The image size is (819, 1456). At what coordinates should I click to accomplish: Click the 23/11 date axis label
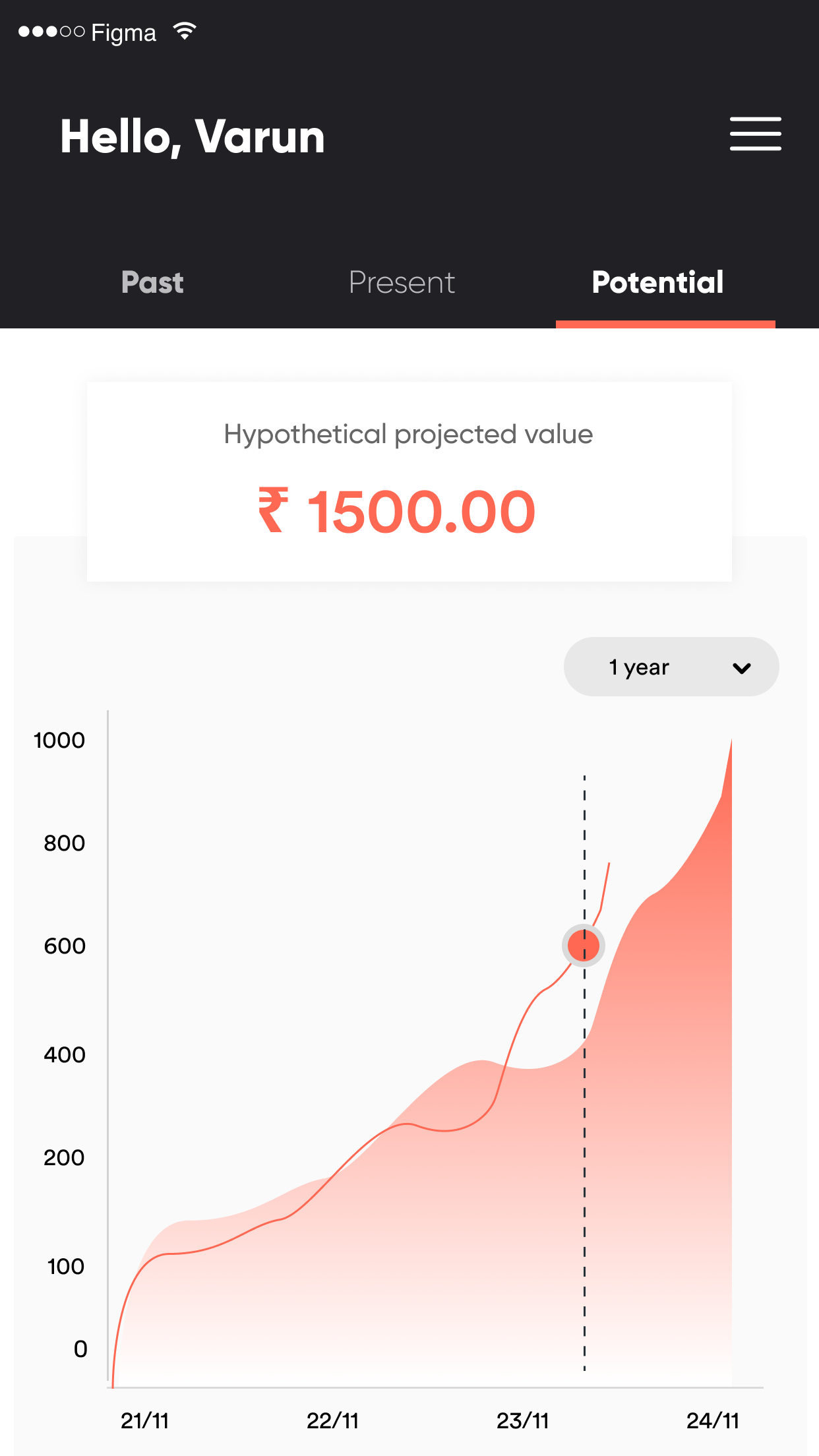523,1420
